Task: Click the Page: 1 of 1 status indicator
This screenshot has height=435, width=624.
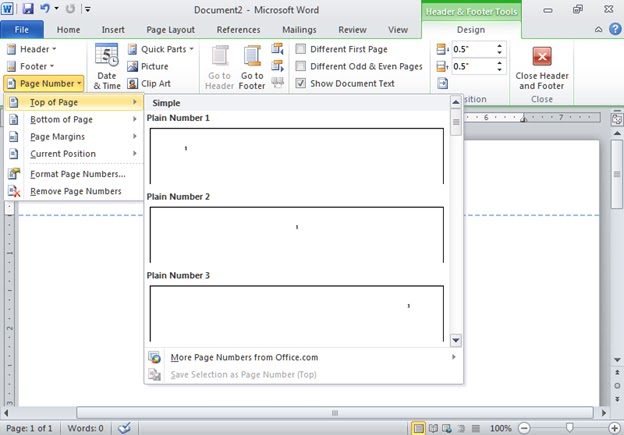Action: [29, 428]
